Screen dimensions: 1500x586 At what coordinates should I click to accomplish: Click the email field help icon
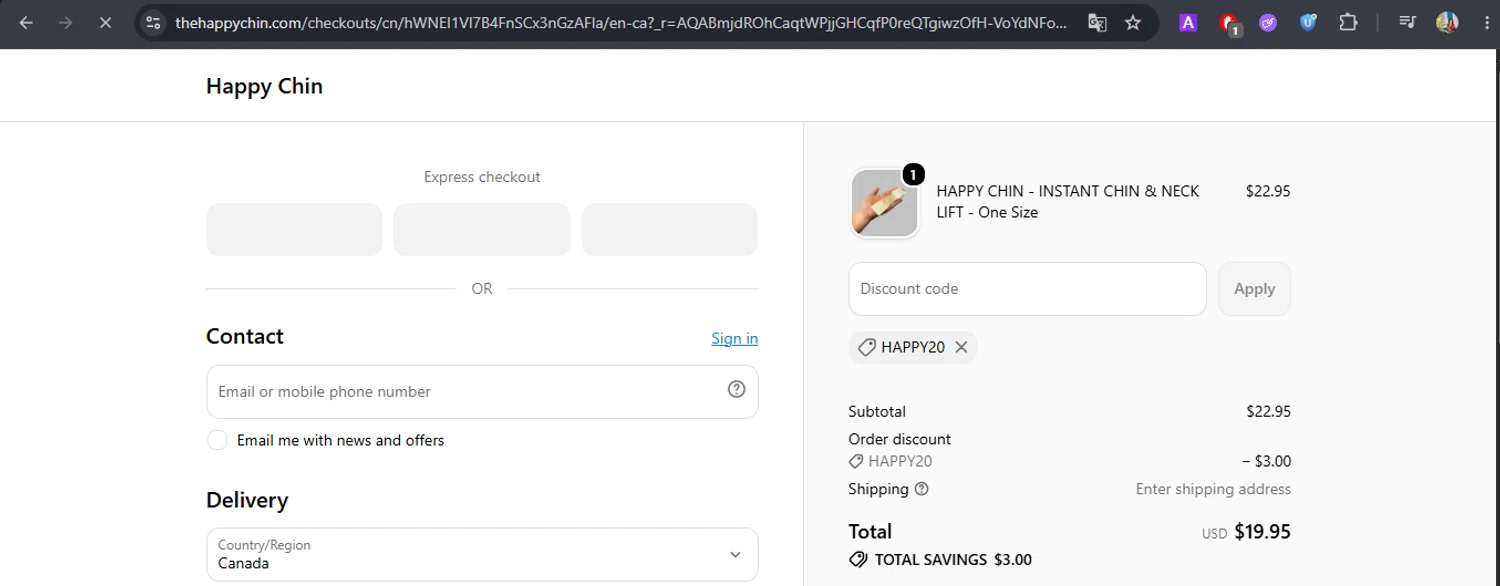click(736, 390)
